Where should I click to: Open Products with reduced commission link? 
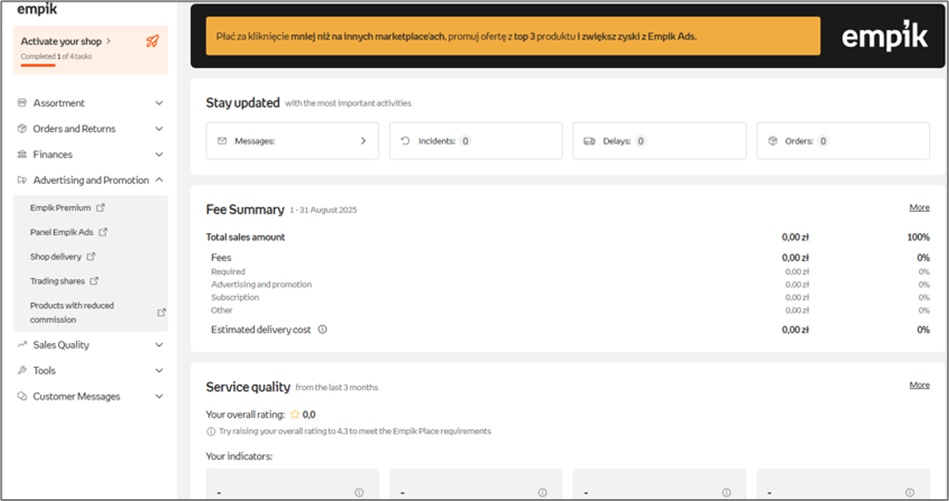72,312
